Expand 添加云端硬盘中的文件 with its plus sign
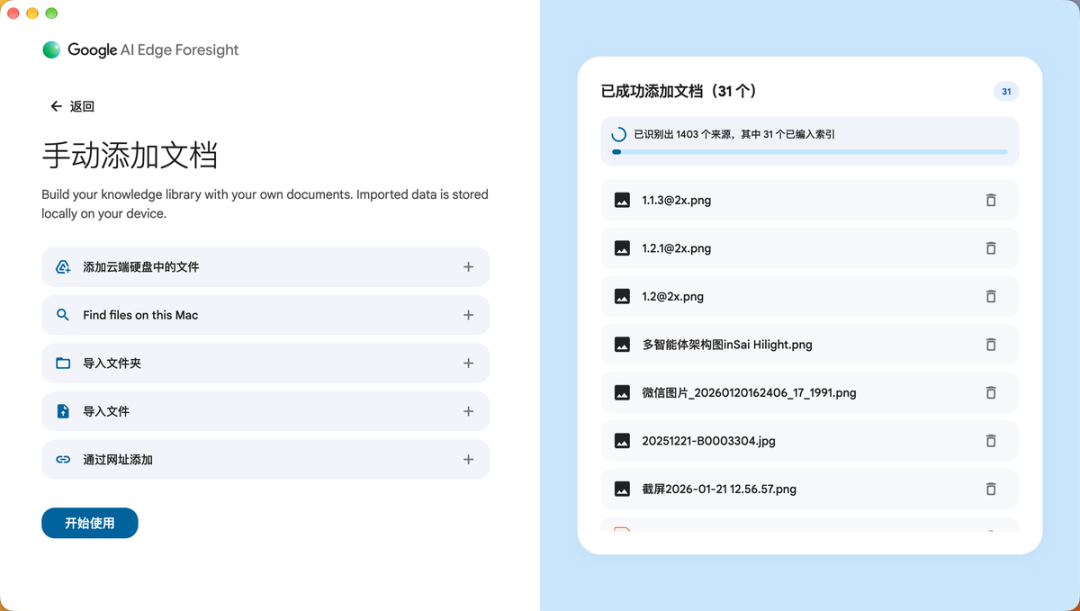The height and width of the screenshot is (611, 1080). [468, 267]
